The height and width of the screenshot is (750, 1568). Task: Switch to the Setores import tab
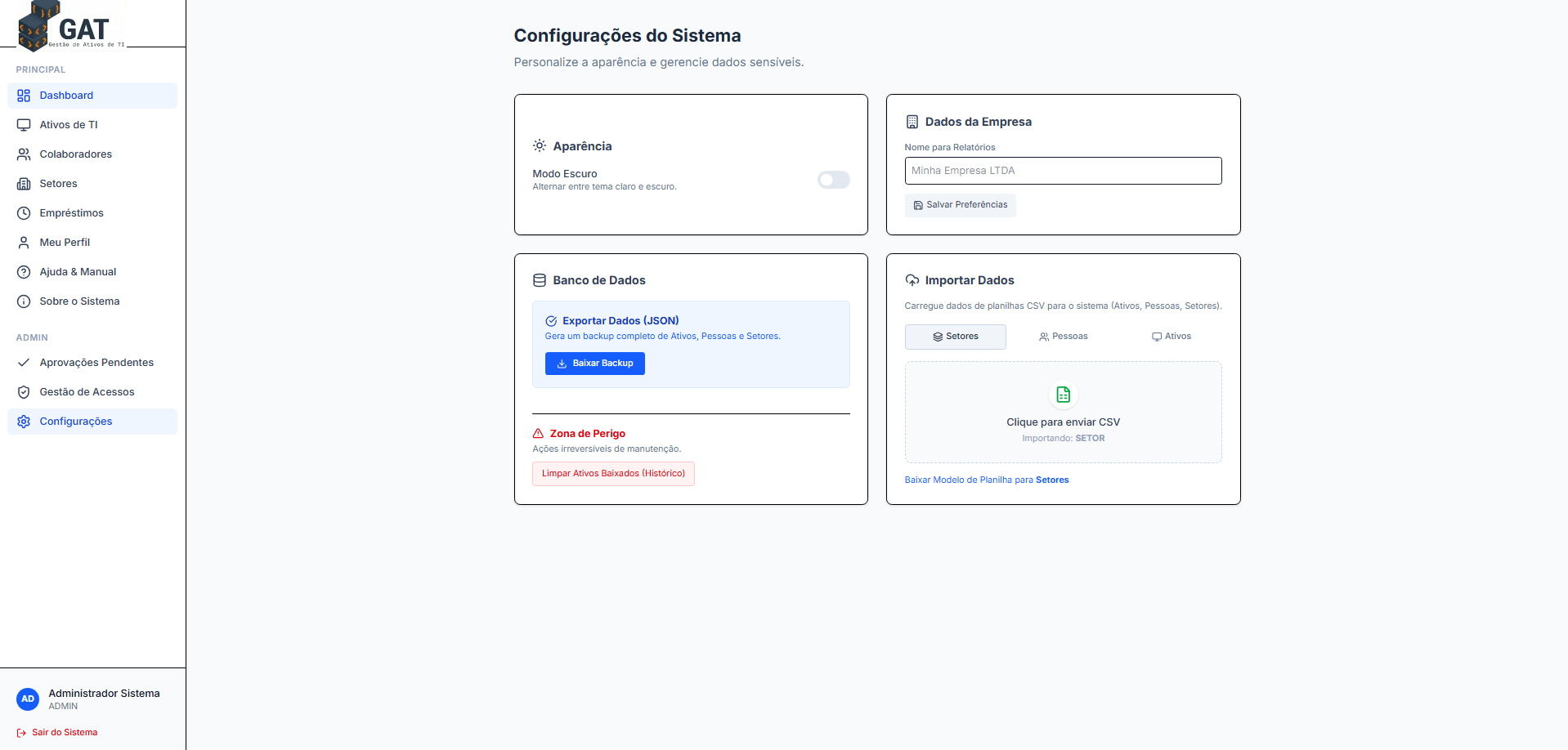pos(955,337)
